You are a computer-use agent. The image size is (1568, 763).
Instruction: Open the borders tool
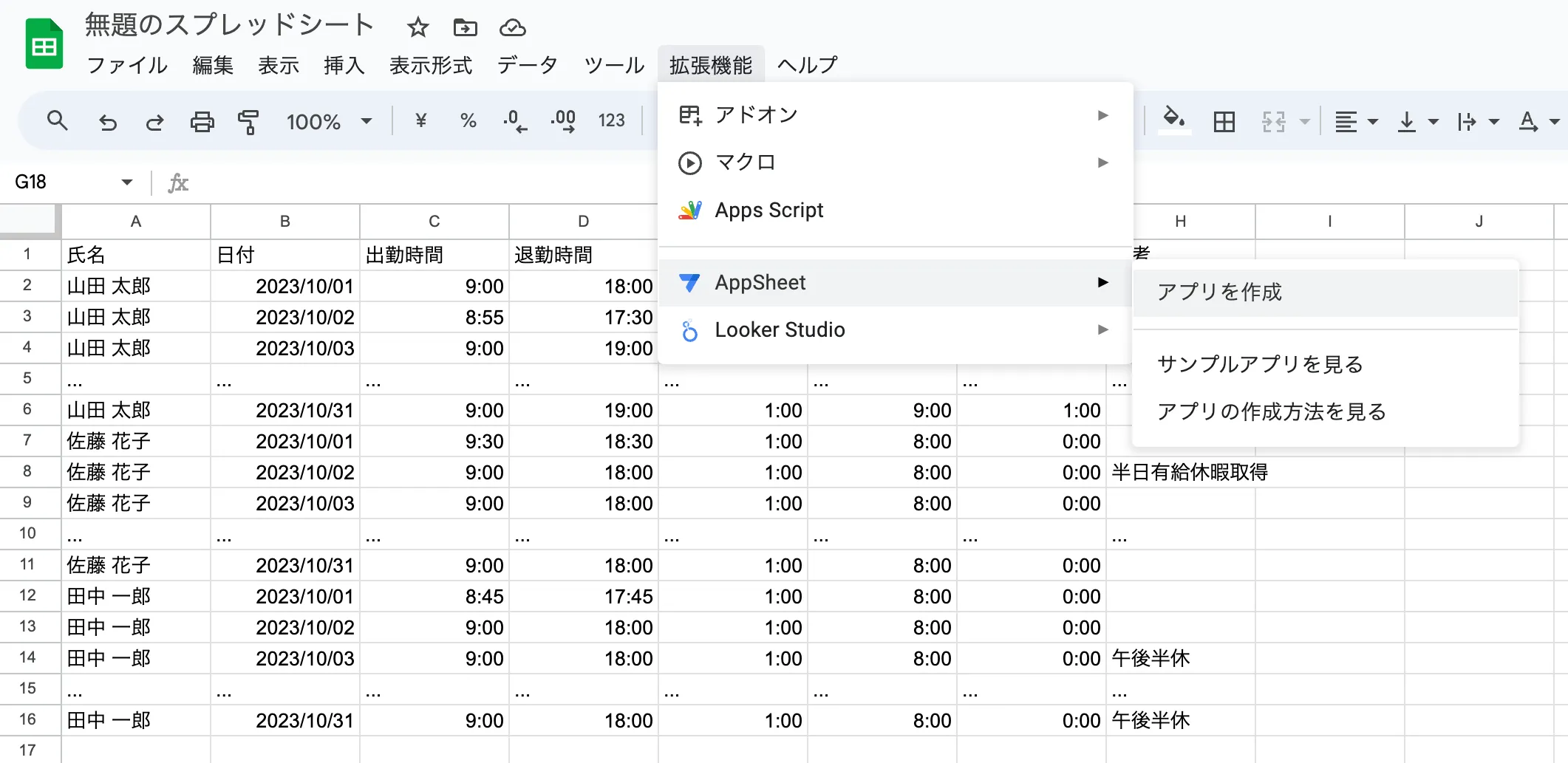tap(1224, 121)
